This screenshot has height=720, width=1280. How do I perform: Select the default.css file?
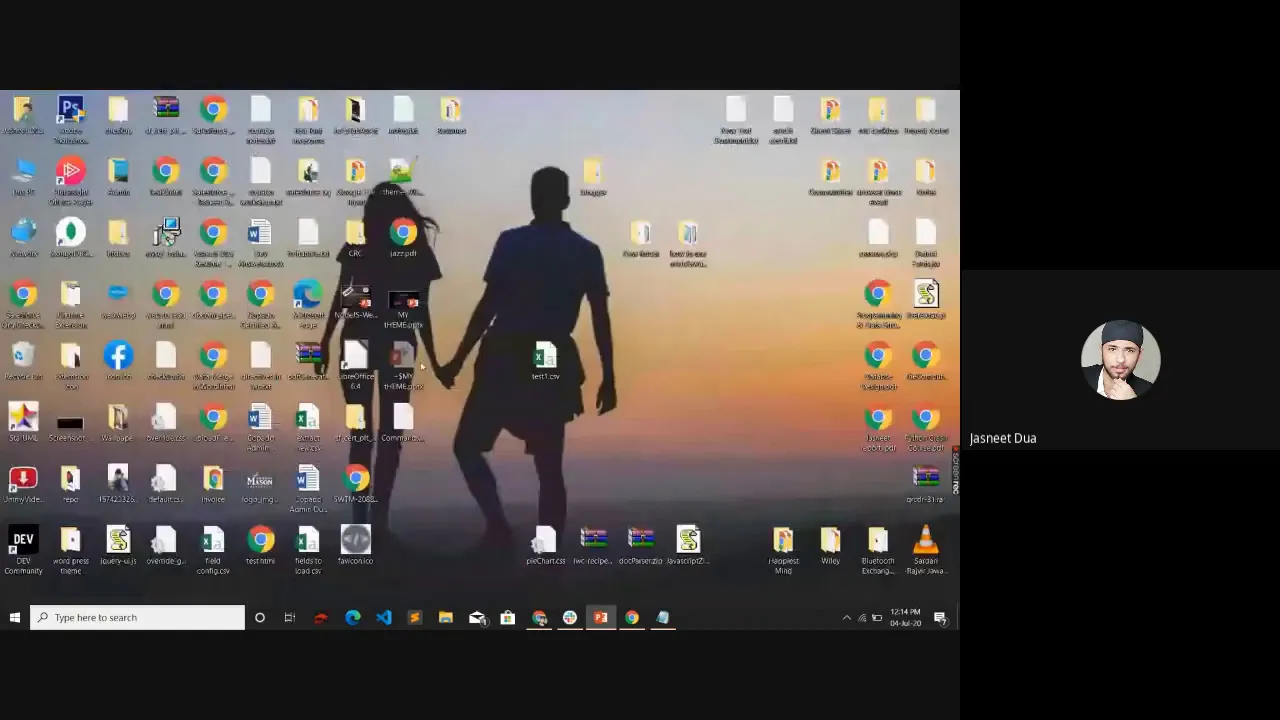coord(166,486)
